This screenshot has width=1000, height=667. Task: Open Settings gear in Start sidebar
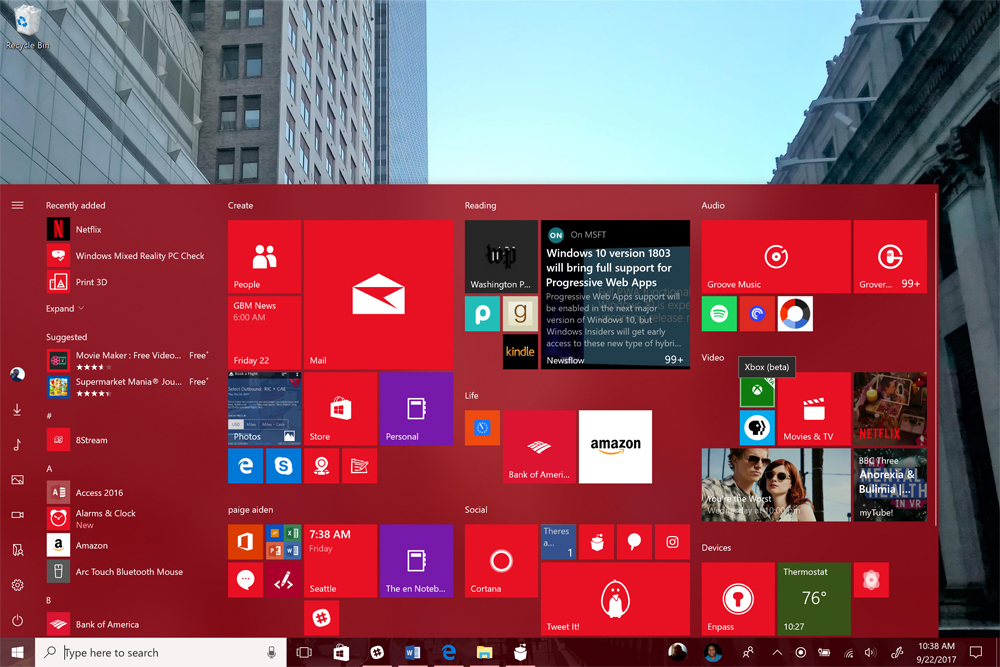coord(17,585)
